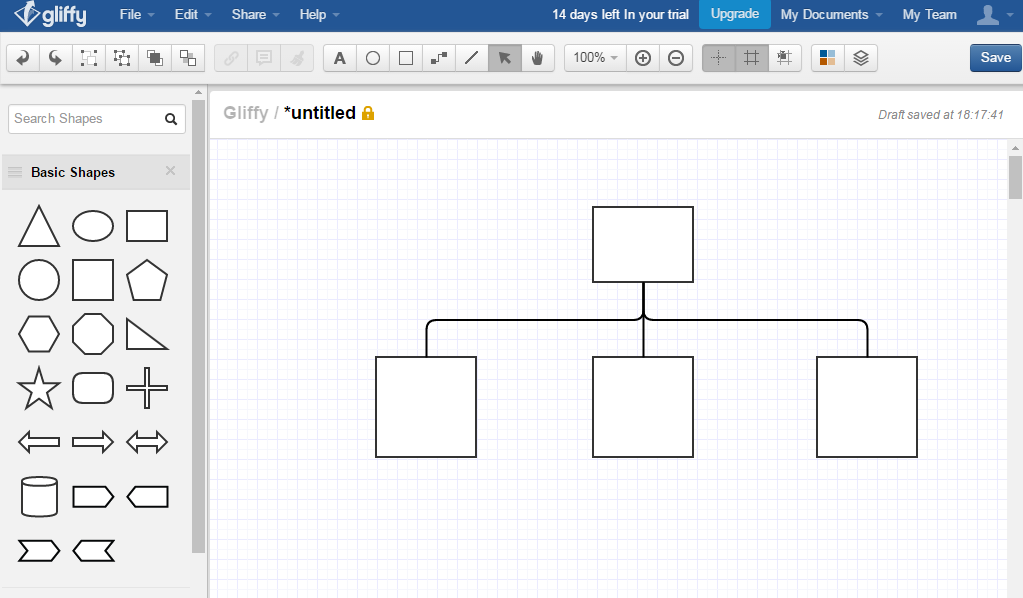Click the link chain icon
Viewport: 1023px width, 598px height.
[231, 58]
